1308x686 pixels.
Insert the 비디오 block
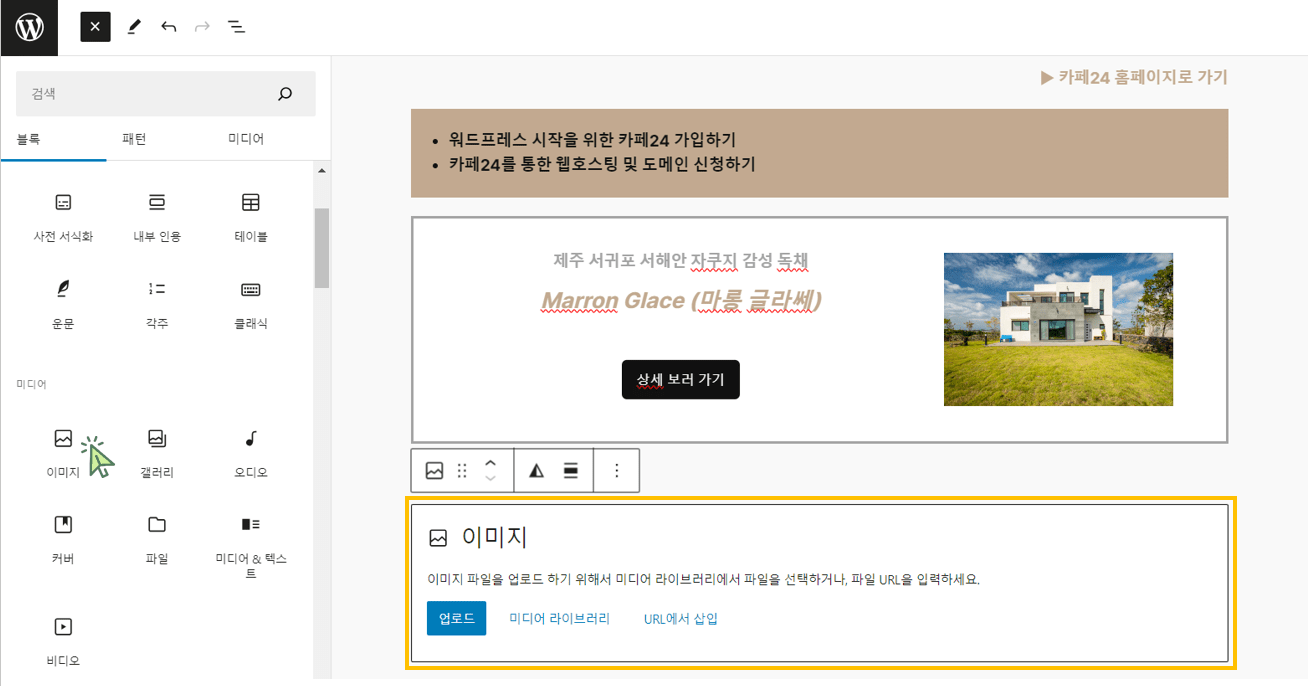coord(63,641)
